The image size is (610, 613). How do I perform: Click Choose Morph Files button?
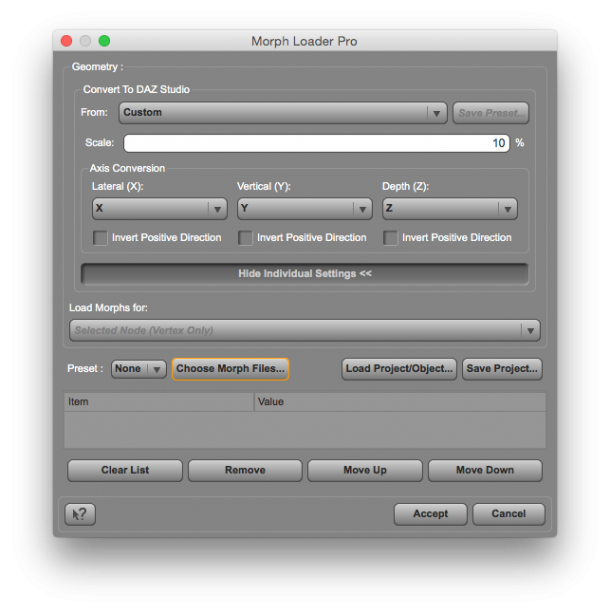pyautogui.click(x=230, y=369)
